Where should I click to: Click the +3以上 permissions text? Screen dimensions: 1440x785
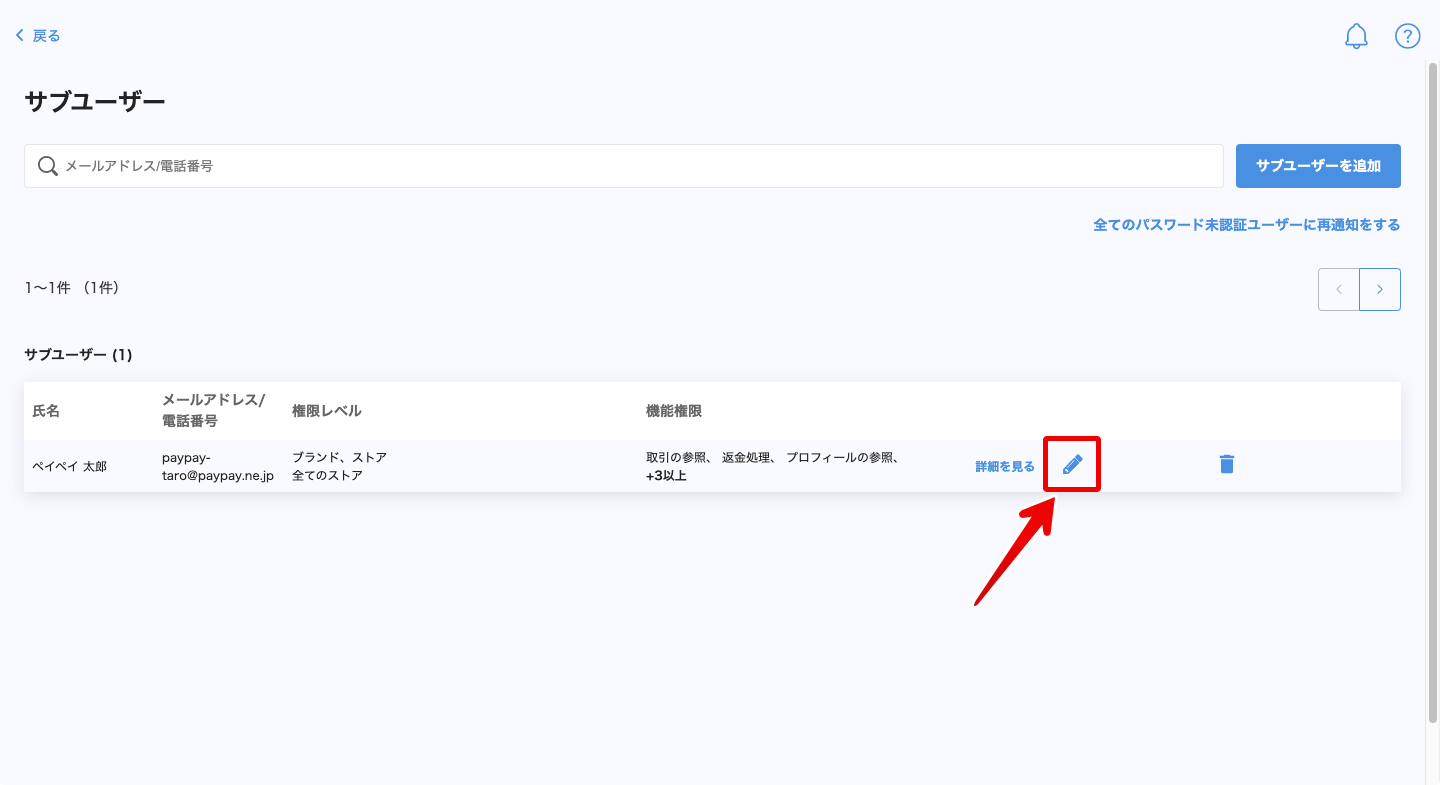[666, 476]
